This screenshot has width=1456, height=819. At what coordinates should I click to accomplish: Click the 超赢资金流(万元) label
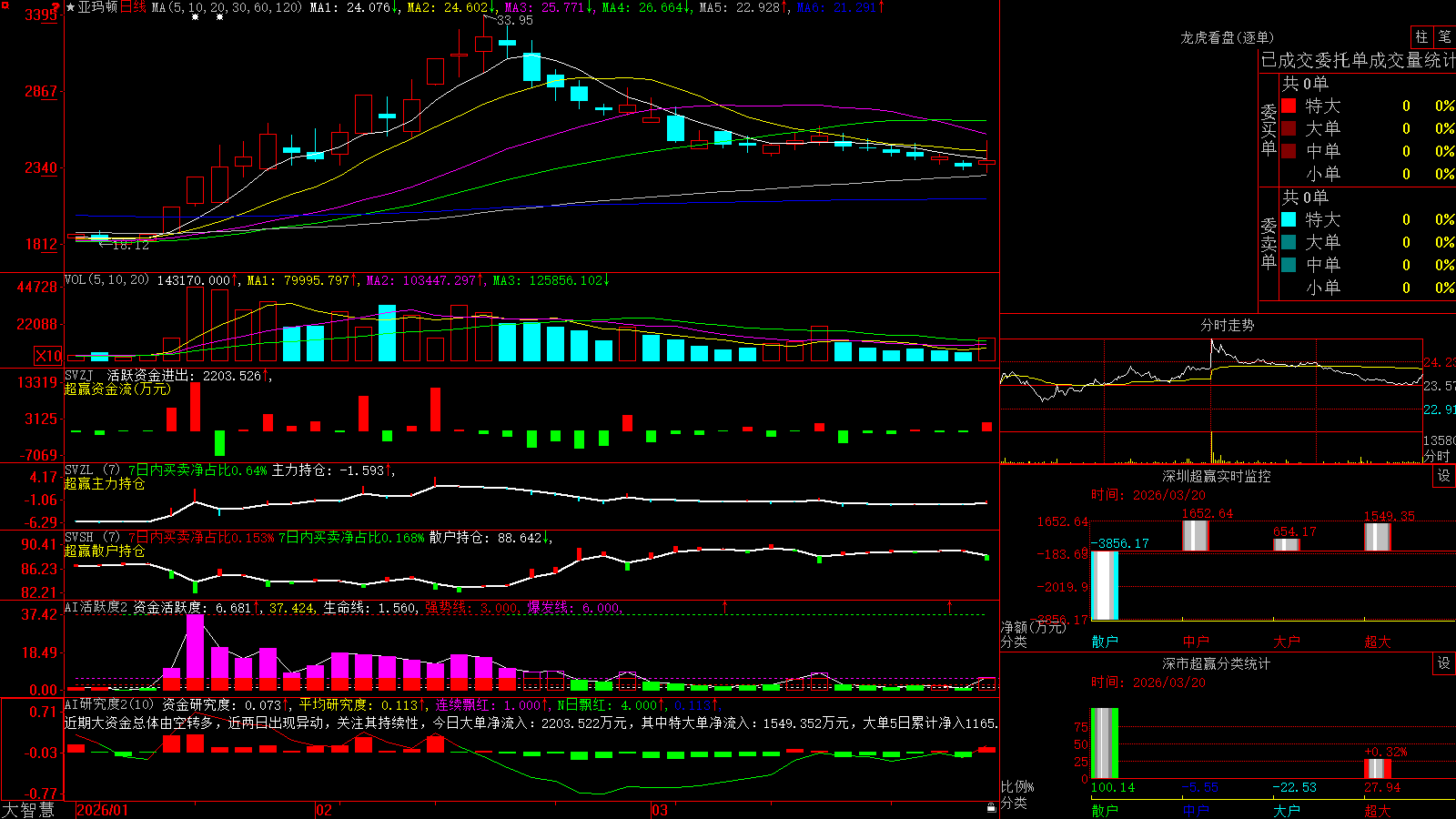tap(117, 389)
